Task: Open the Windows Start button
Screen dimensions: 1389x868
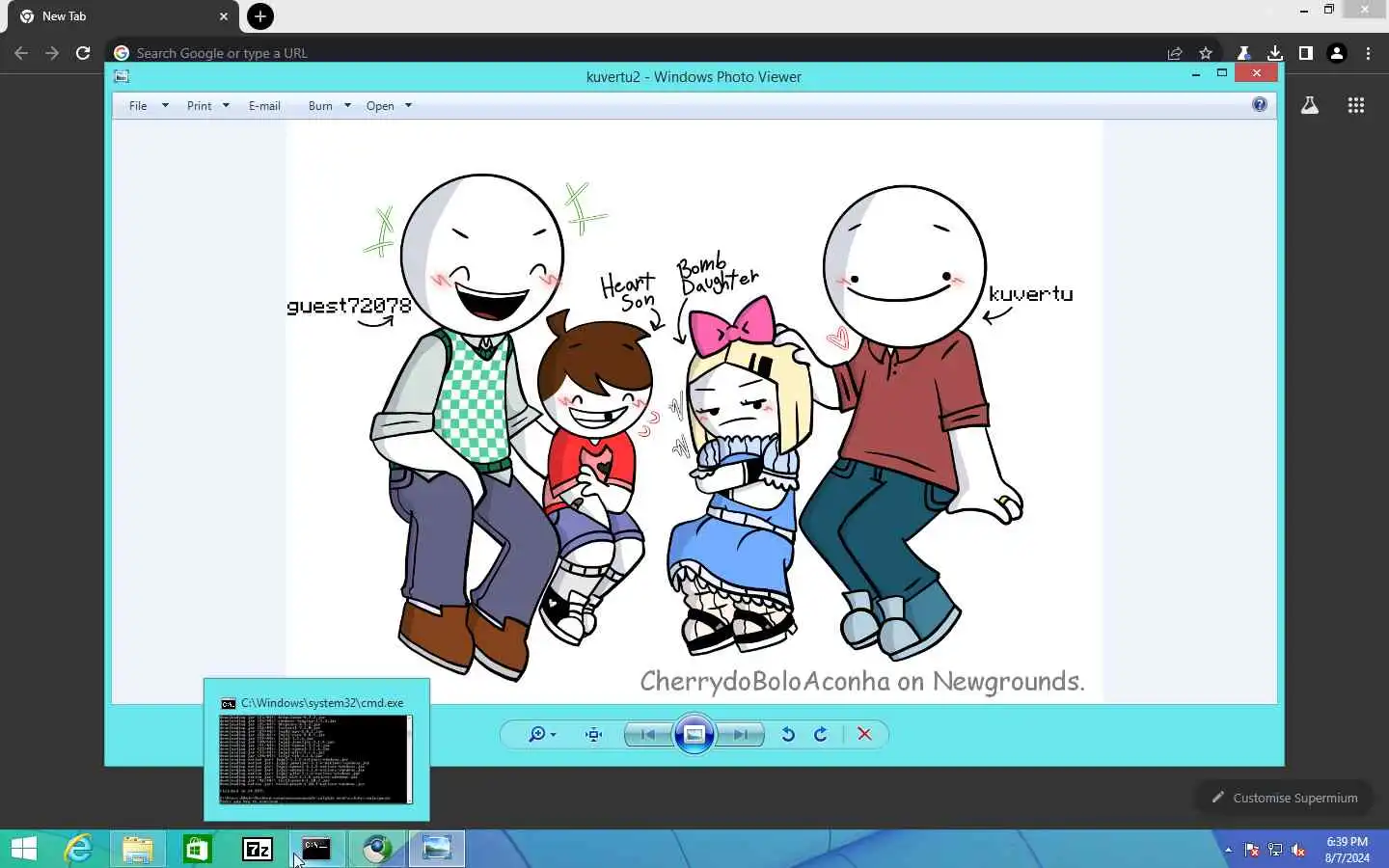Action: point(24,849)
